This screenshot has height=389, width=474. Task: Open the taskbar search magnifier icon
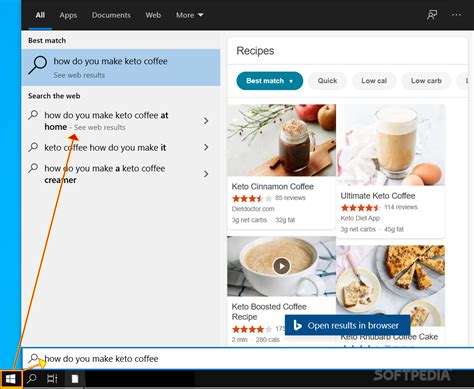(x=32, y=378)
